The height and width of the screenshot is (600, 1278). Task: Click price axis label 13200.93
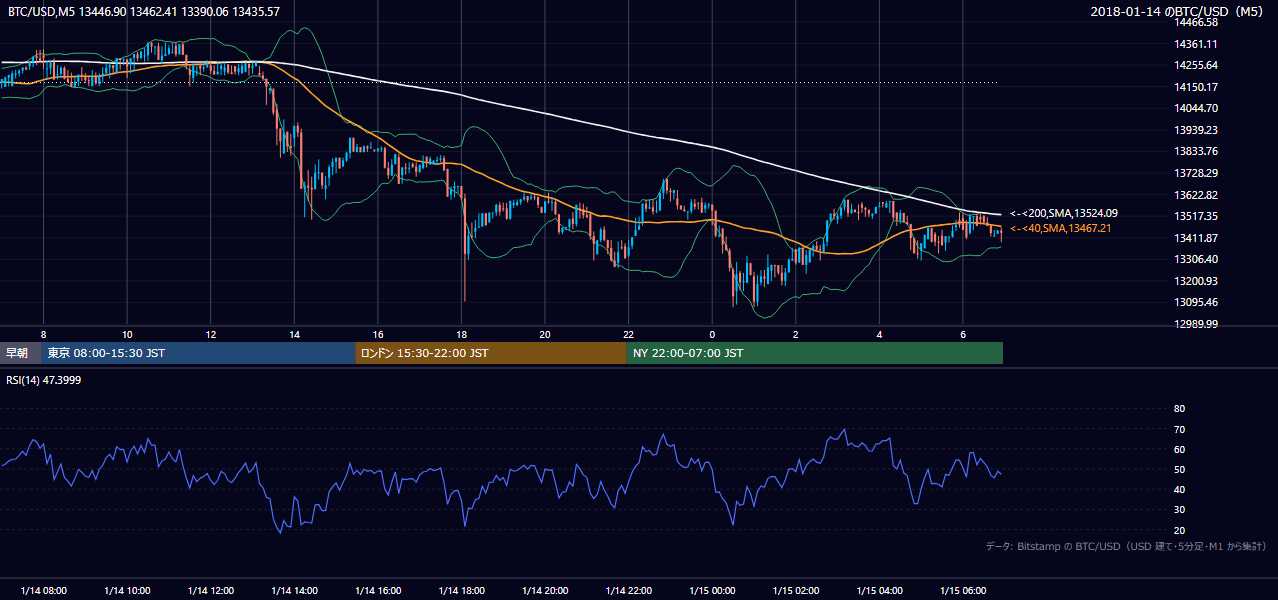(x=1197, y=281)
